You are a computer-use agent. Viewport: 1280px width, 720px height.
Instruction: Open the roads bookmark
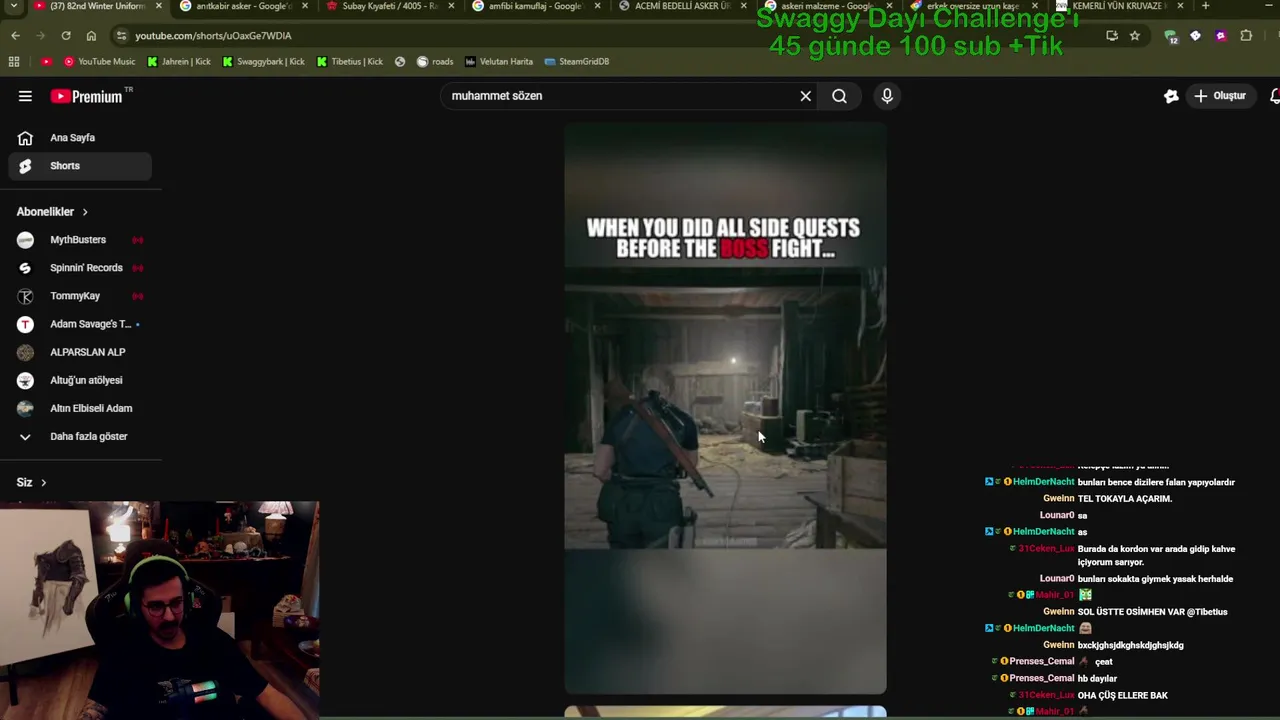[435, 62]
